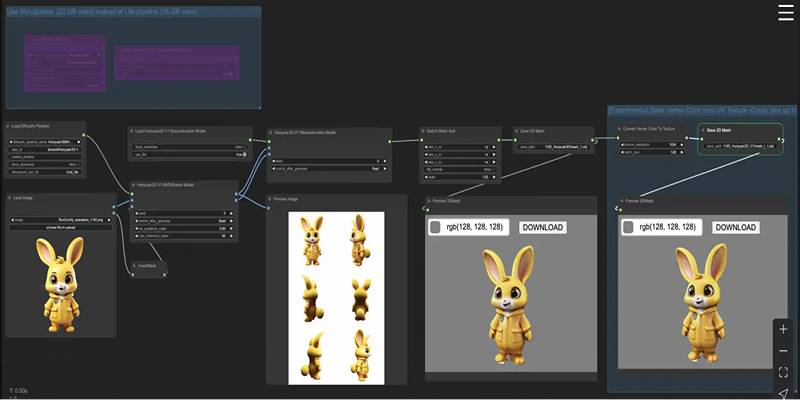
Task: Increase seed in the MVDiffusion Model node
Action: click(231, 213)
